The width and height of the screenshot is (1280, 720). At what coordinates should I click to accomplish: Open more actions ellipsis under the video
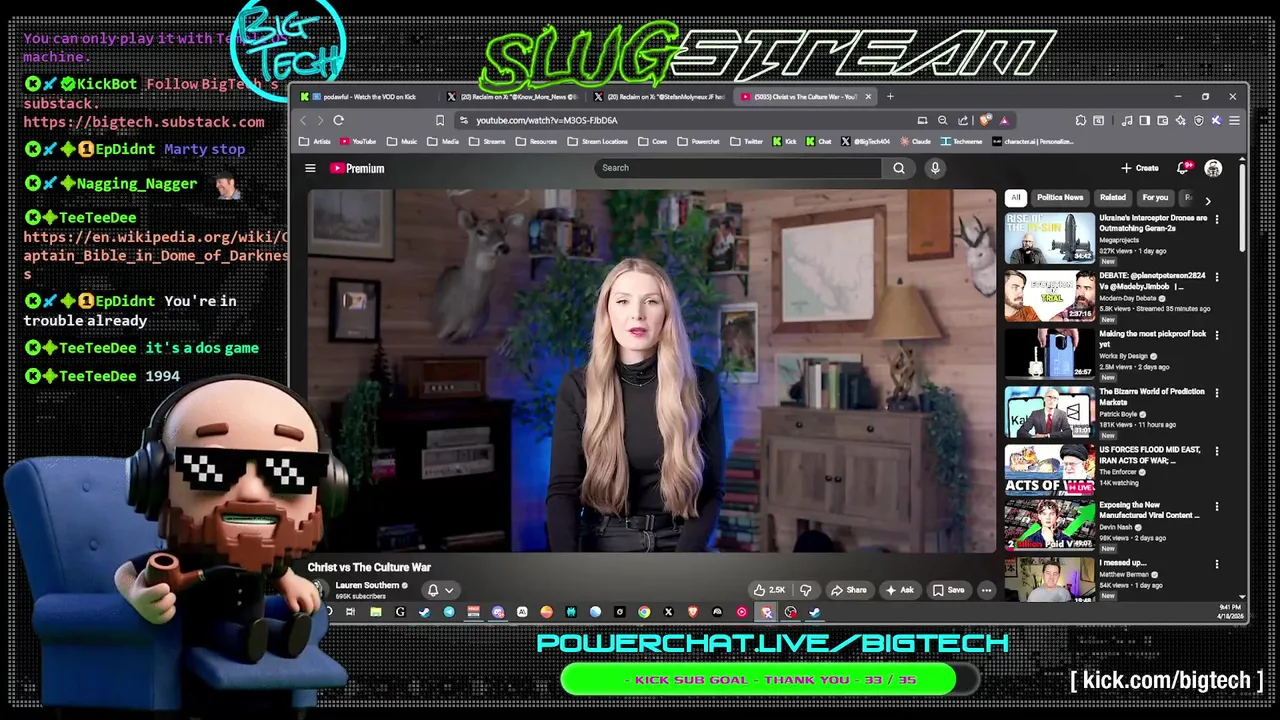click(986, 590)
